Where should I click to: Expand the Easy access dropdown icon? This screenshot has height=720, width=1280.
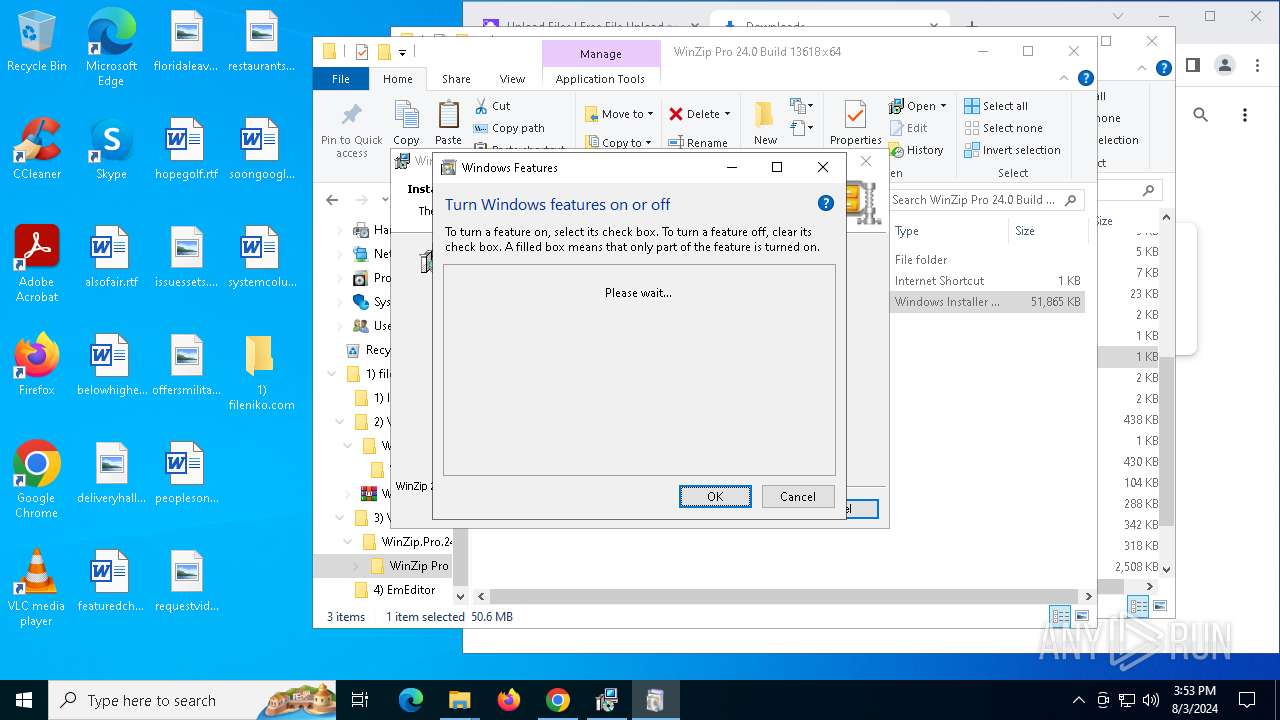click(x=801, y=128)
